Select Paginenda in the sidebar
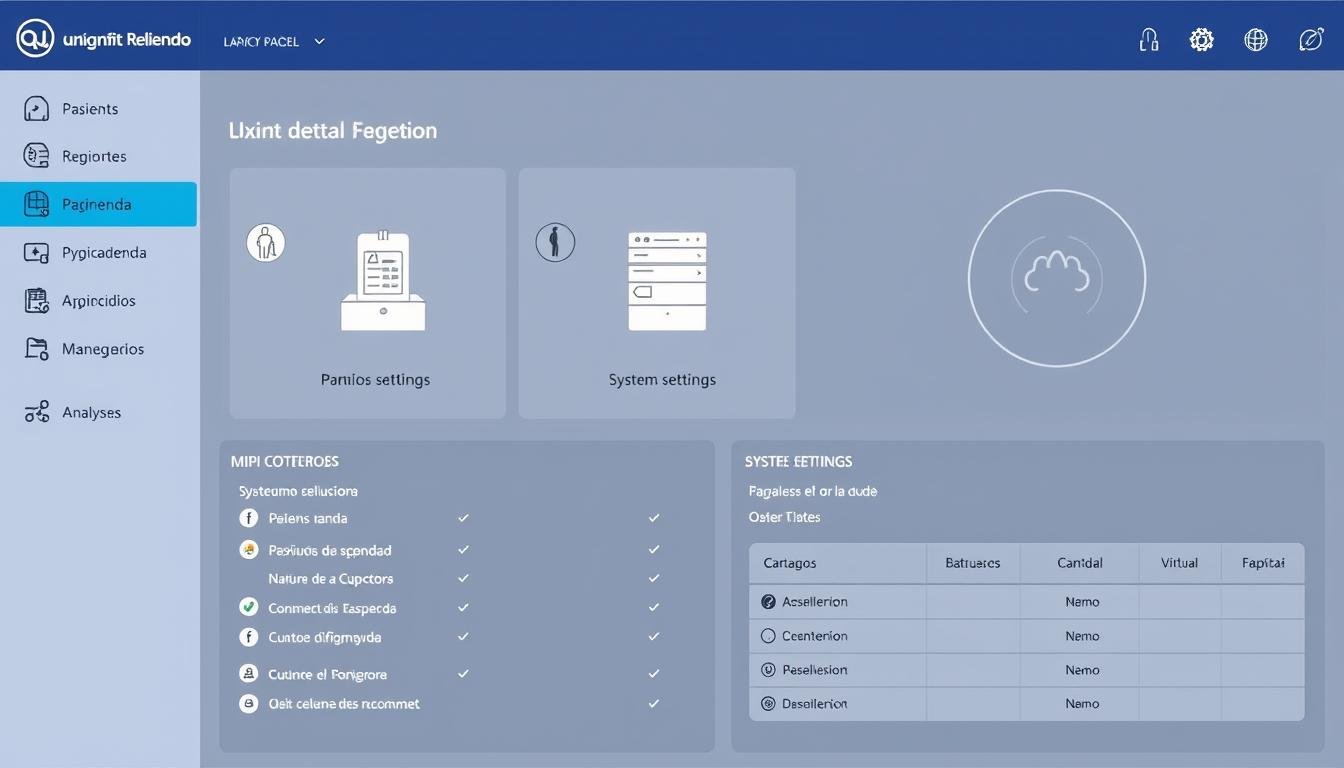1344x768 pixels. tap(98, 204)
